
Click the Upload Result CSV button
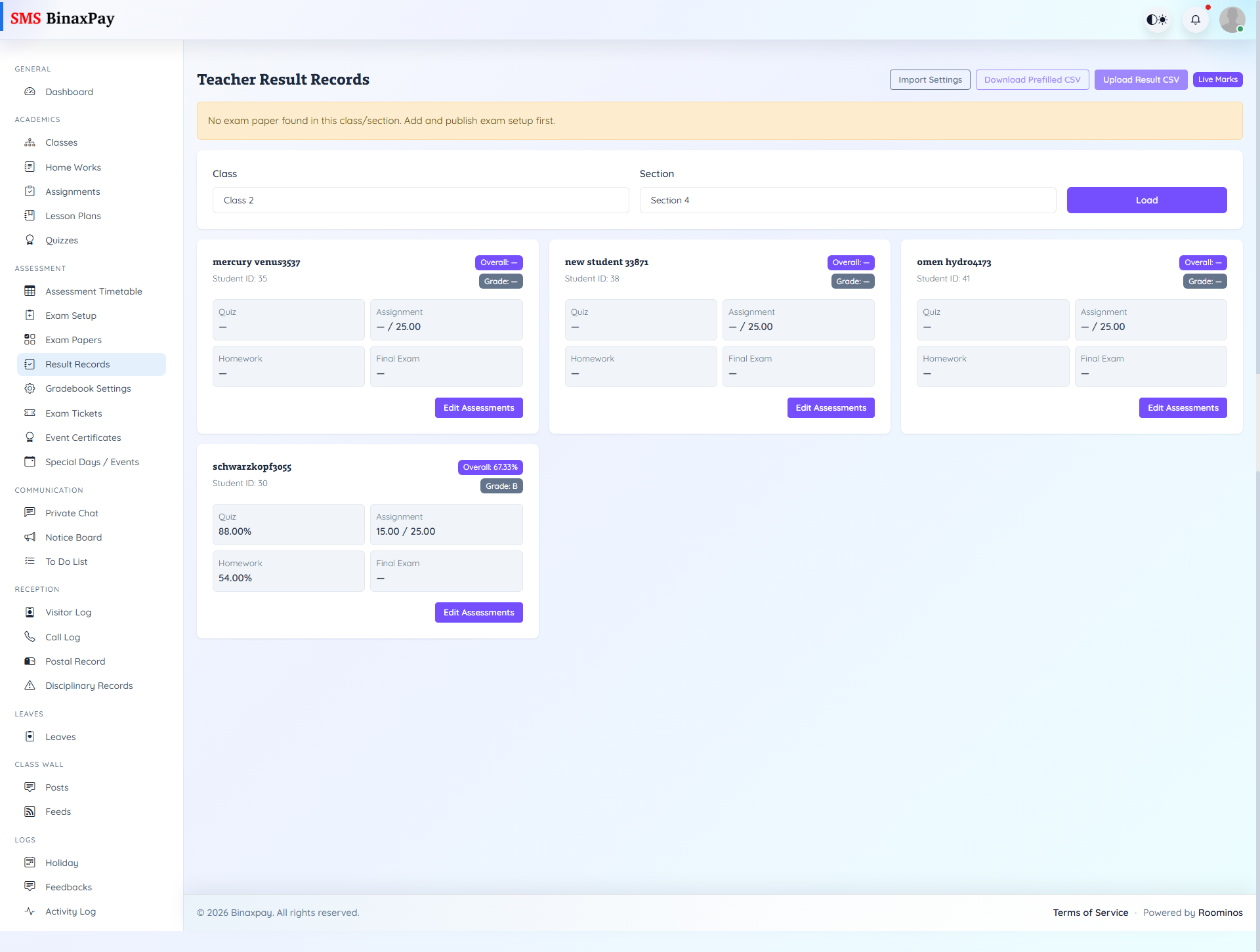click(1141, 79)
